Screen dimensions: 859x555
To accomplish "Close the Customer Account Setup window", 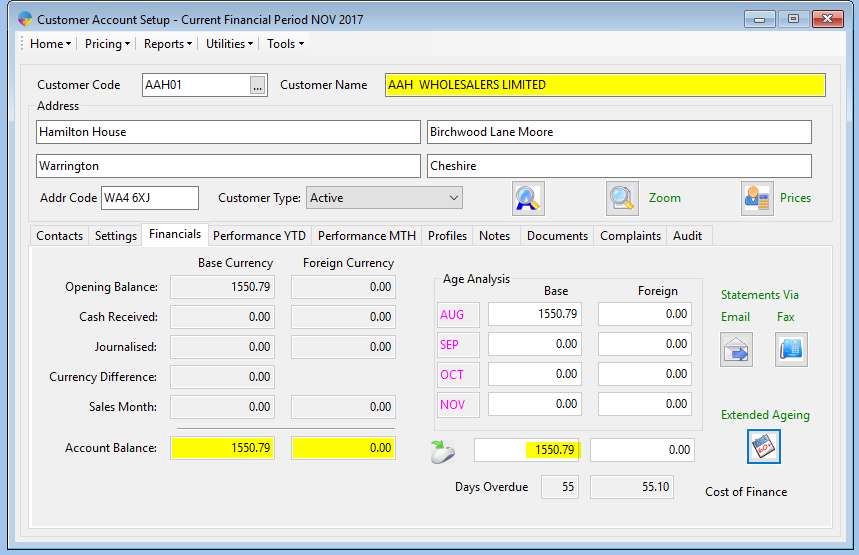I will (828, 19).
